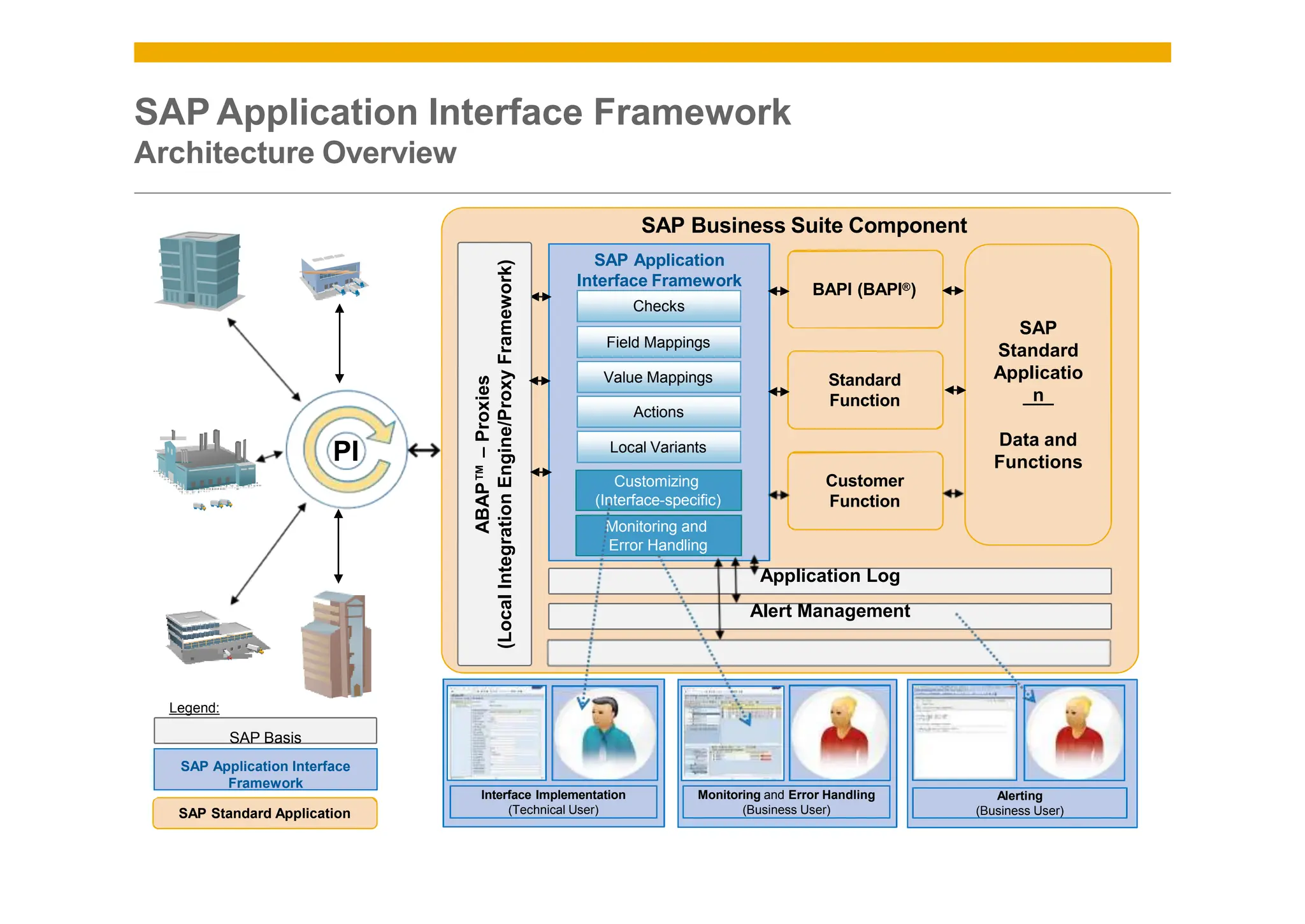Click the Interface Implementation screenshot thumbnail
This screenshot has height=924, width=1305.
(497, 733)
